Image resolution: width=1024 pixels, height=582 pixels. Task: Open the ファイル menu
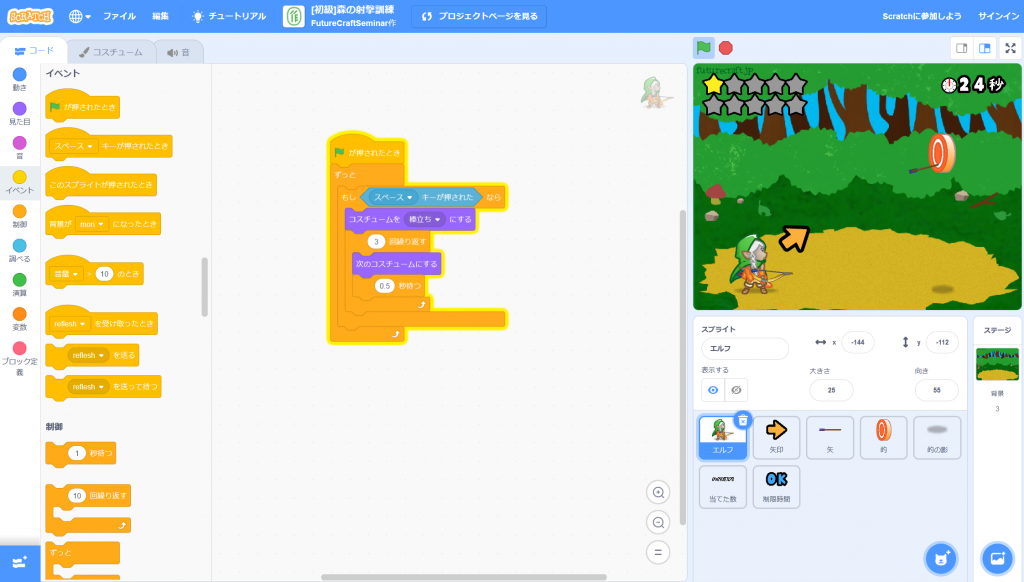(119, 16)
